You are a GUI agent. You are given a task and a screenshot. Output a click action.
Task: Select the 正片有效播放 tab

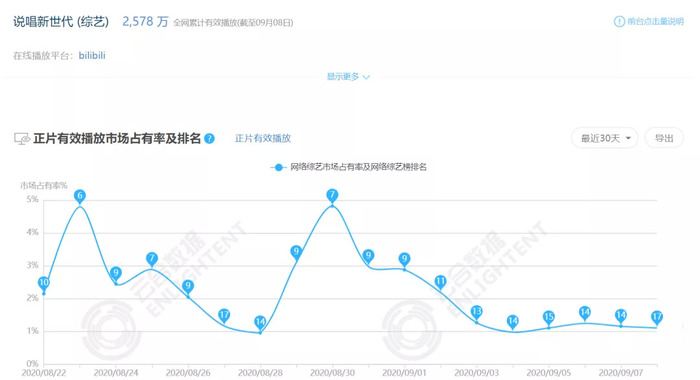pyautogui.click(x=263, y=138)
